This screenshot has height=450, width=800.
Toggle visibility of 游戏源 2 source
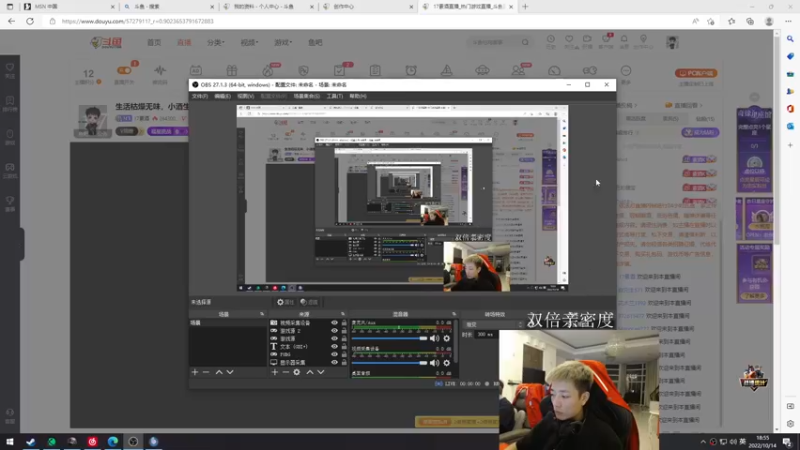334,331
